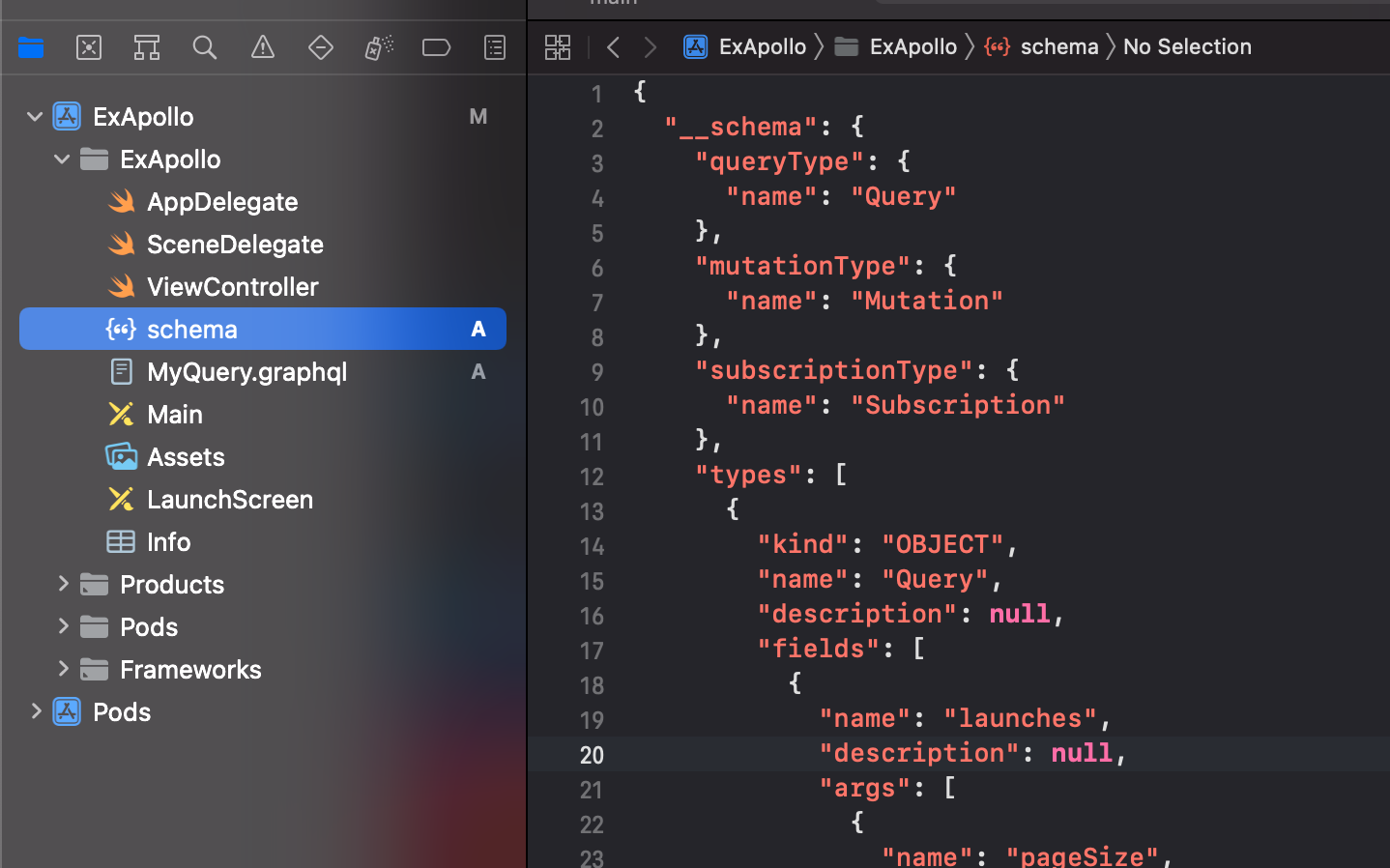Click line number 12 in gutter
This screenshot has height=868, width=1390.
[592, 477]
